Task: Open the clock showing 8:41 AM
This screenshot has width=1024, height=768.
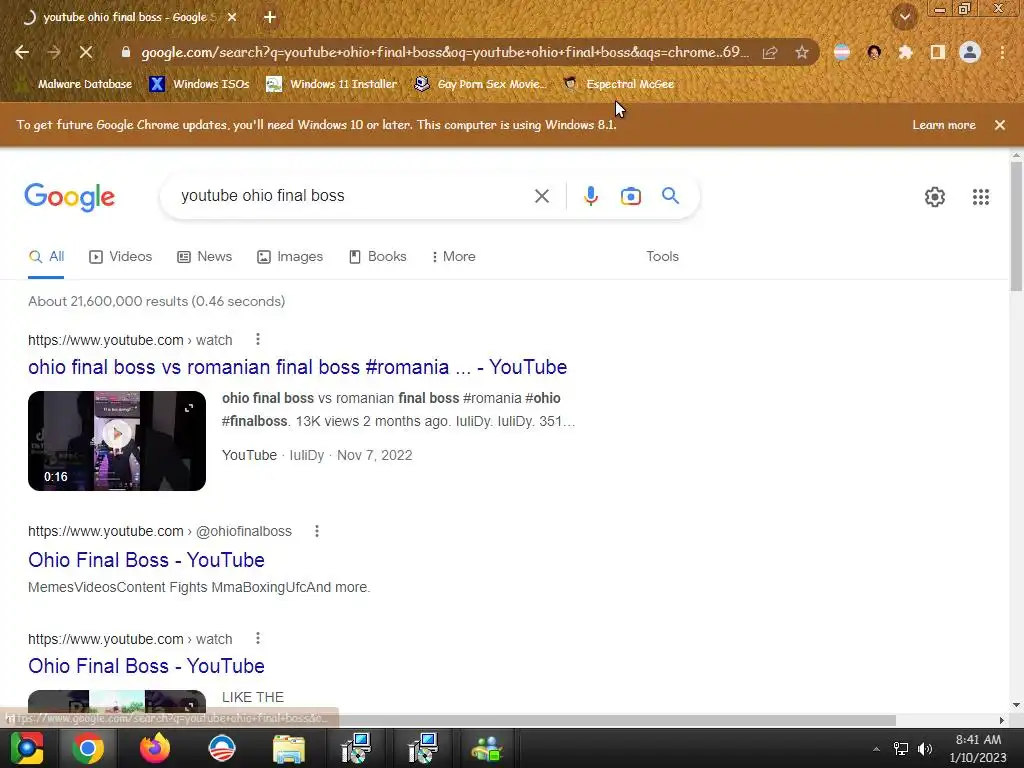Action: pyautogui.click(x=978, y=748)
